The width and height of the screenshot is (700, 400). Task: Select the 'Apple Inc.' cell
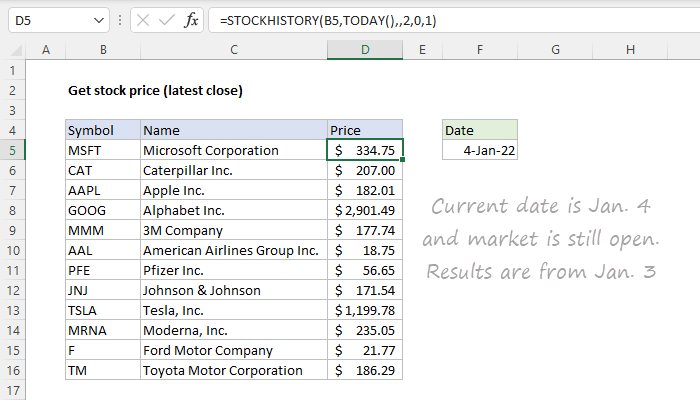234,190
